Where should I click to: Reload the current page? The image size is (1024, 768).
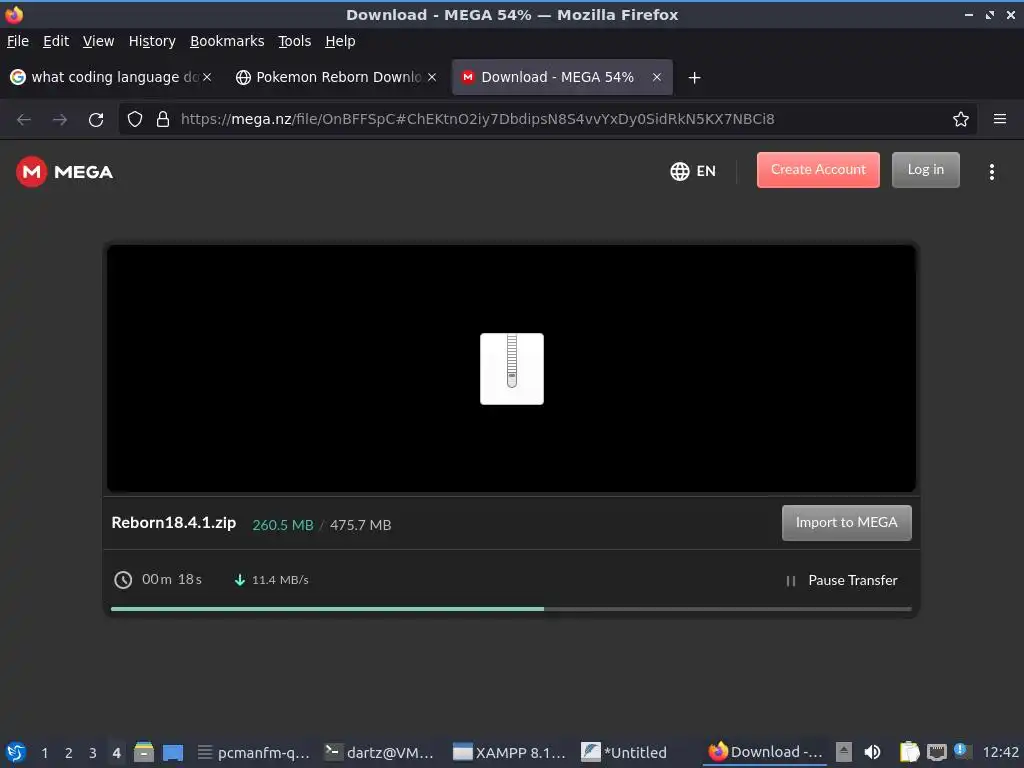(x=96, y=120)
